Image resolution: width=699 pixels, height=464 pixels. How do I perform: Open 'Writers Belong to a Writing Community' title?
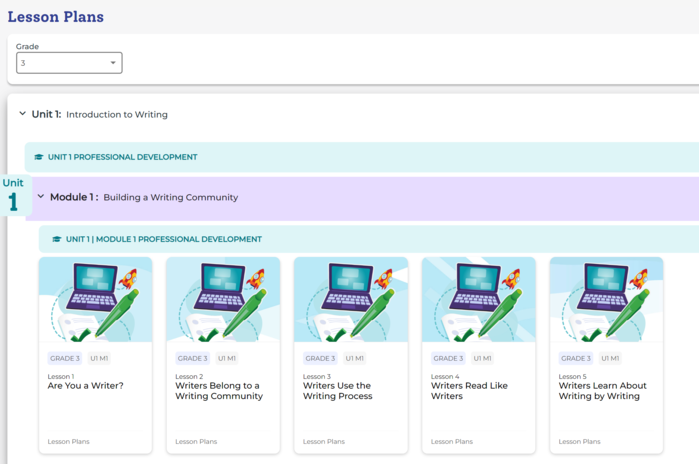point(219,391)
